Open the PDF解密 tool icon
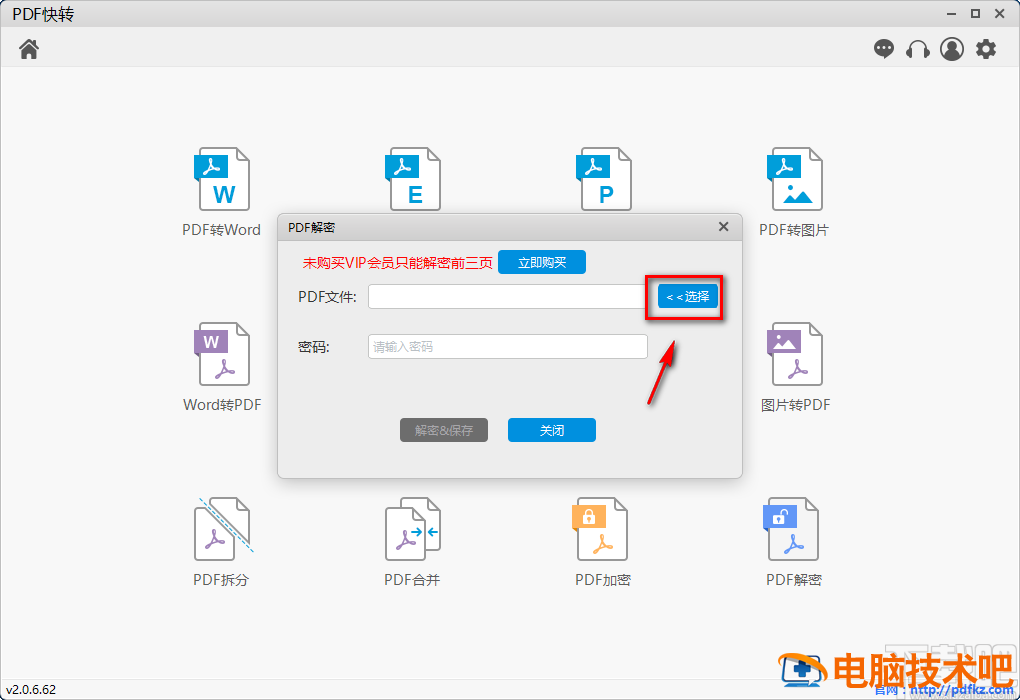This screenshot has width=1020, height=700. click(x=790, y=529)
